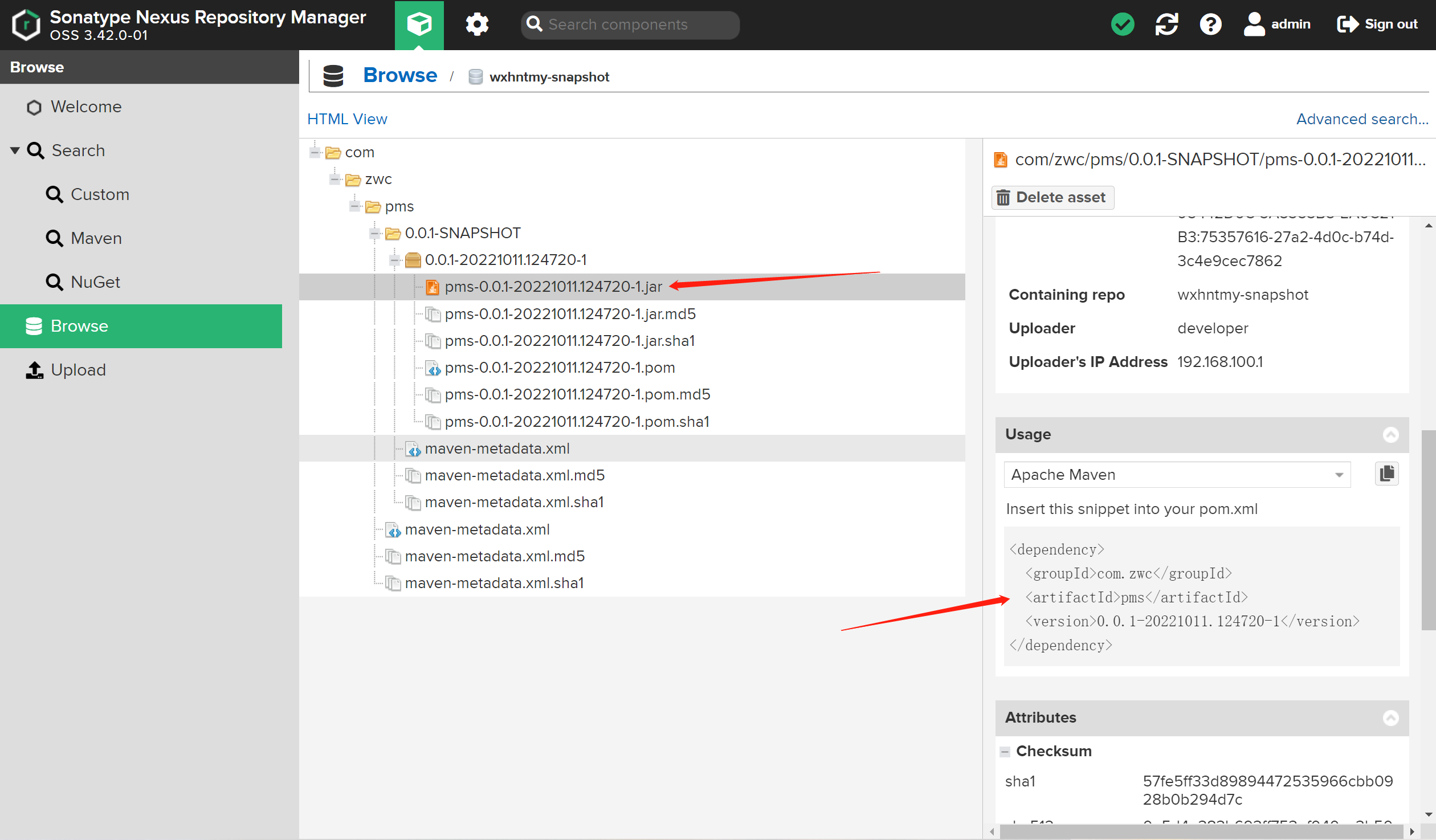Click the scroll-up arrow in details panel
The height and width of the screenshot is (840, 1436).
click(x=1428, y=226)
